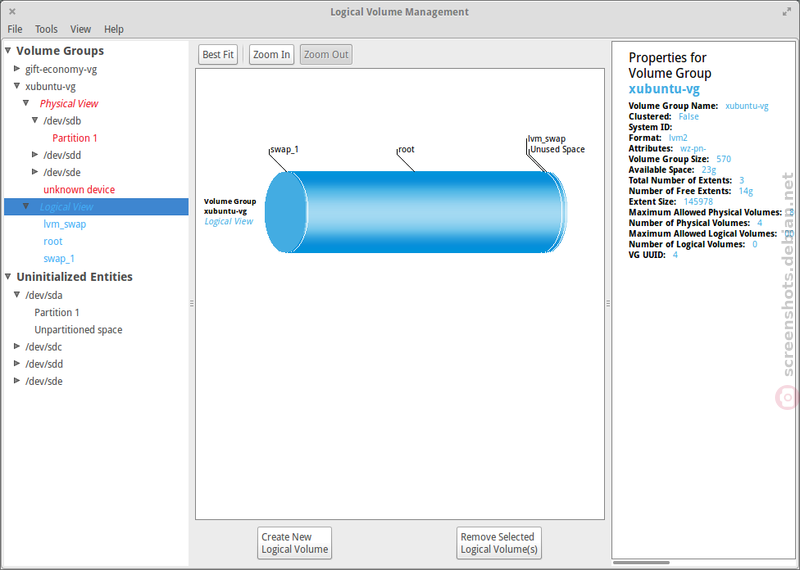Click the Volume Groups heading
Screen dimensions: 800x570
(60, 51)
